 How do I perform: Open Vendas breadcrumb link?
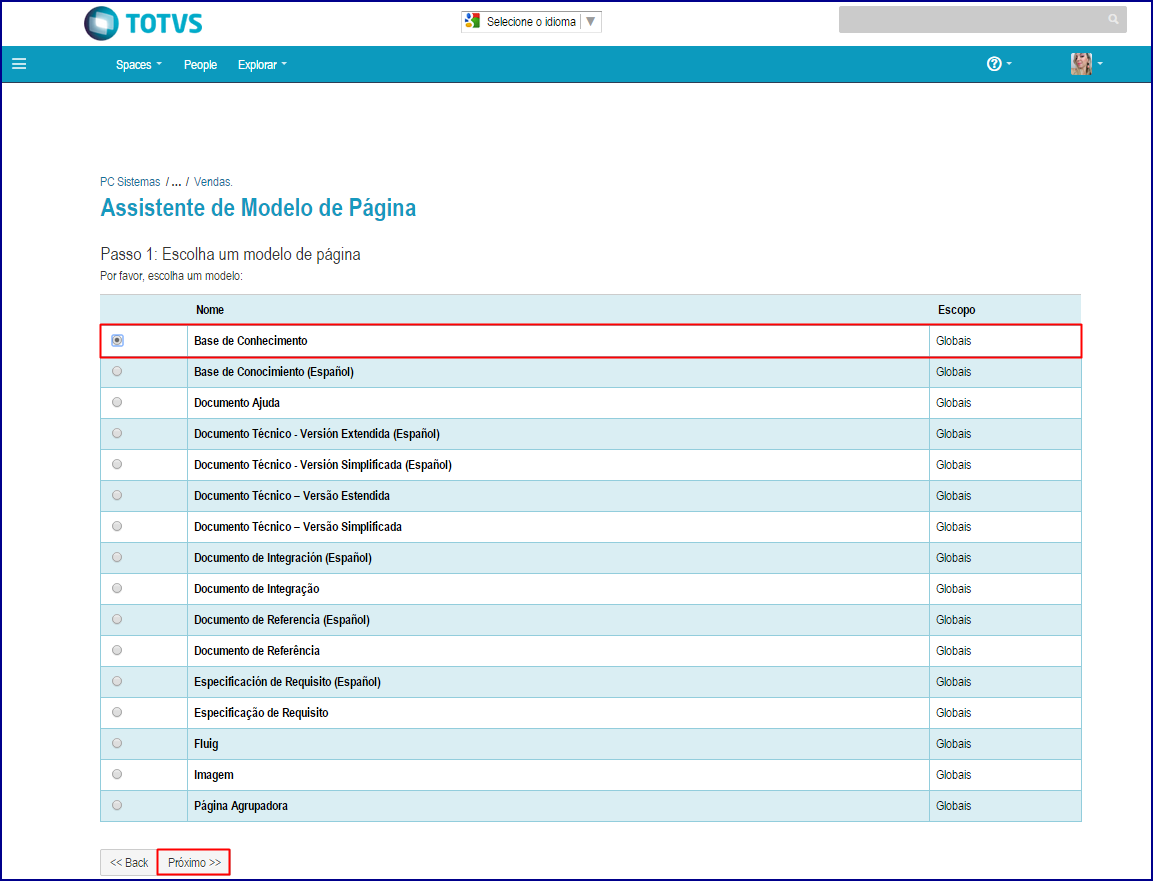tap(213, 182)
